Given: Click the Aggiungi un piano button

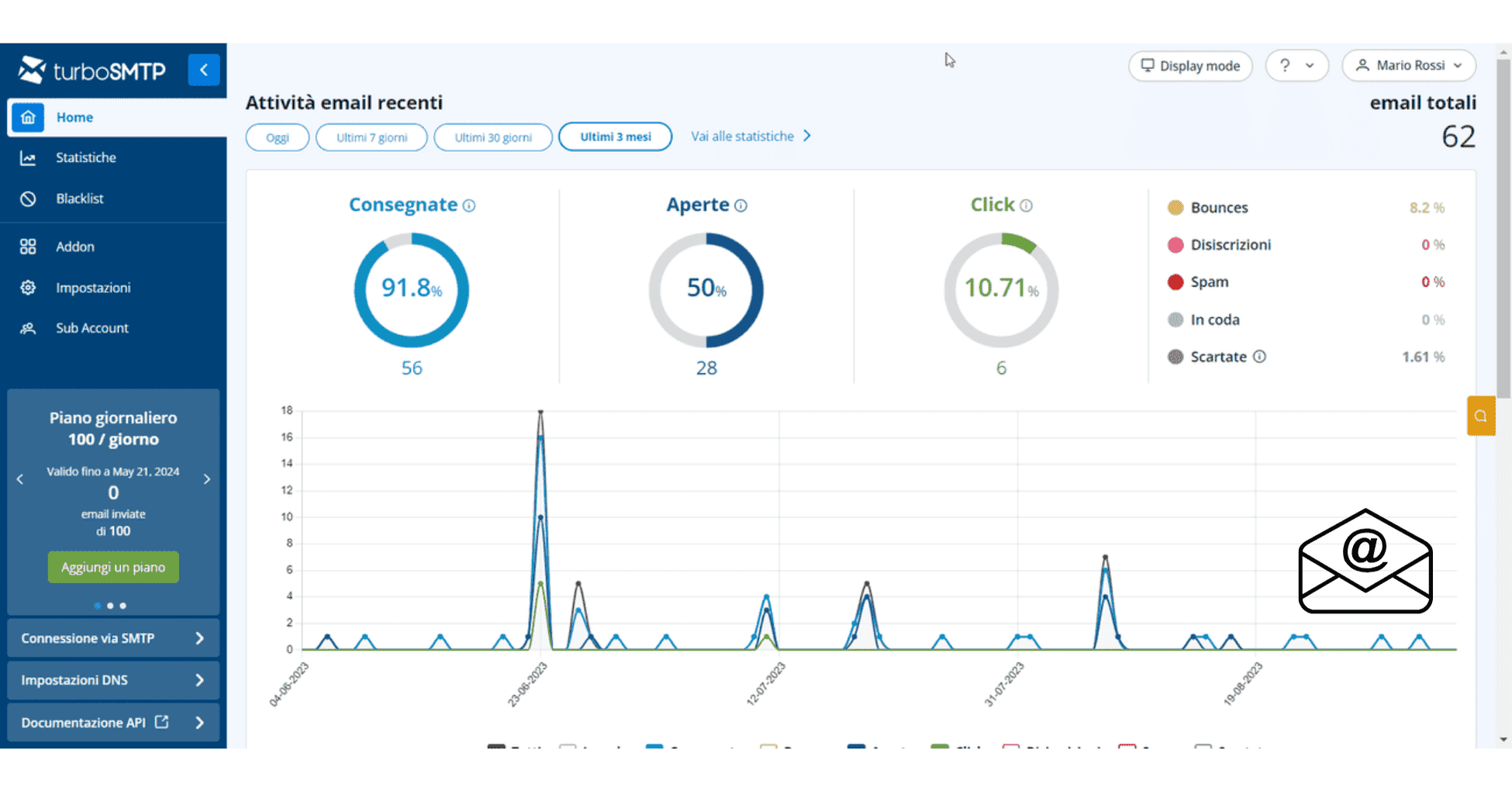Looking at the screenshot, I should point(112,567).
